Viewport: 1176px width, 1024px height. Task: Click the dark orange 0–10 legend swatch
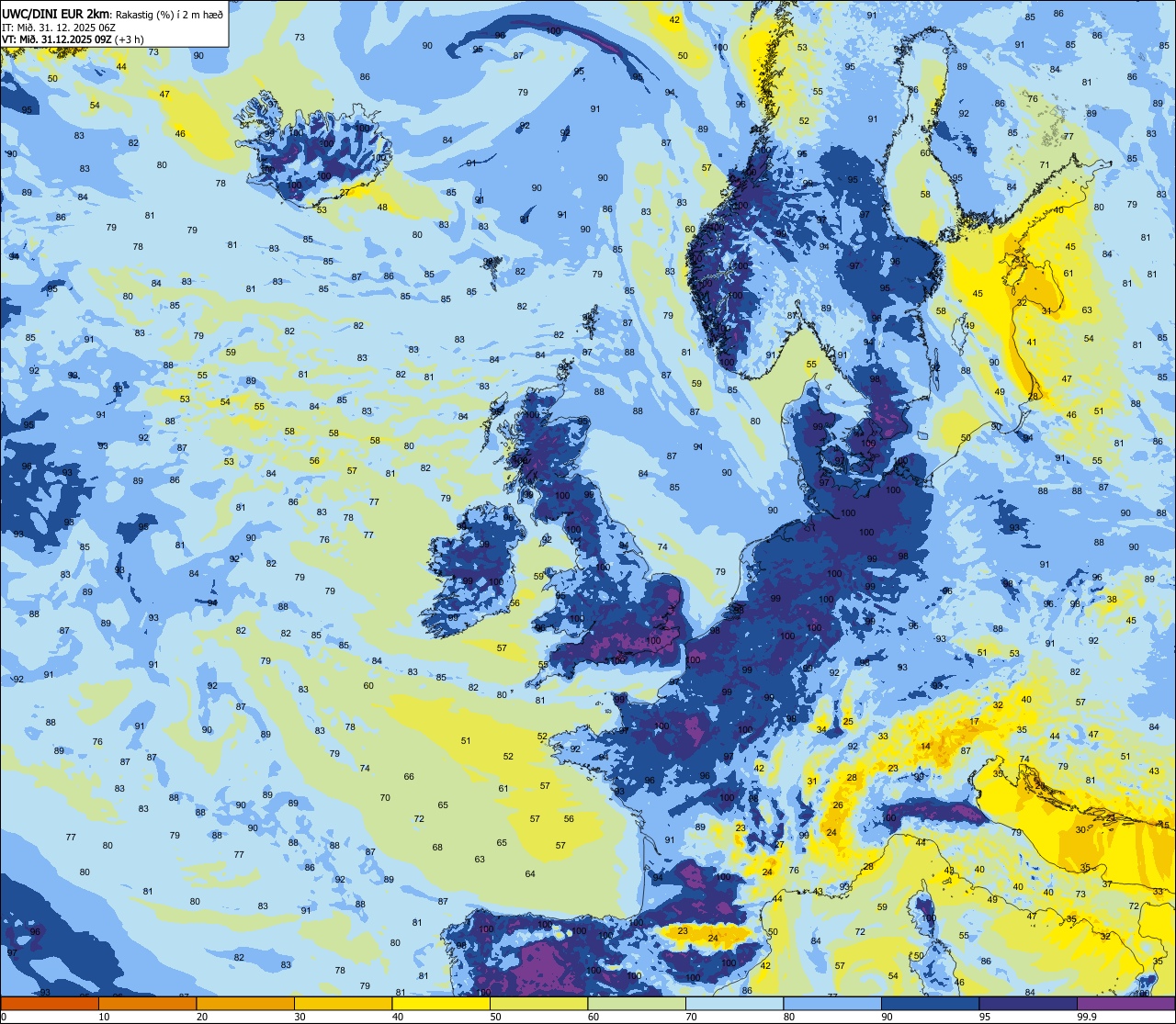tap(50, 1003)
